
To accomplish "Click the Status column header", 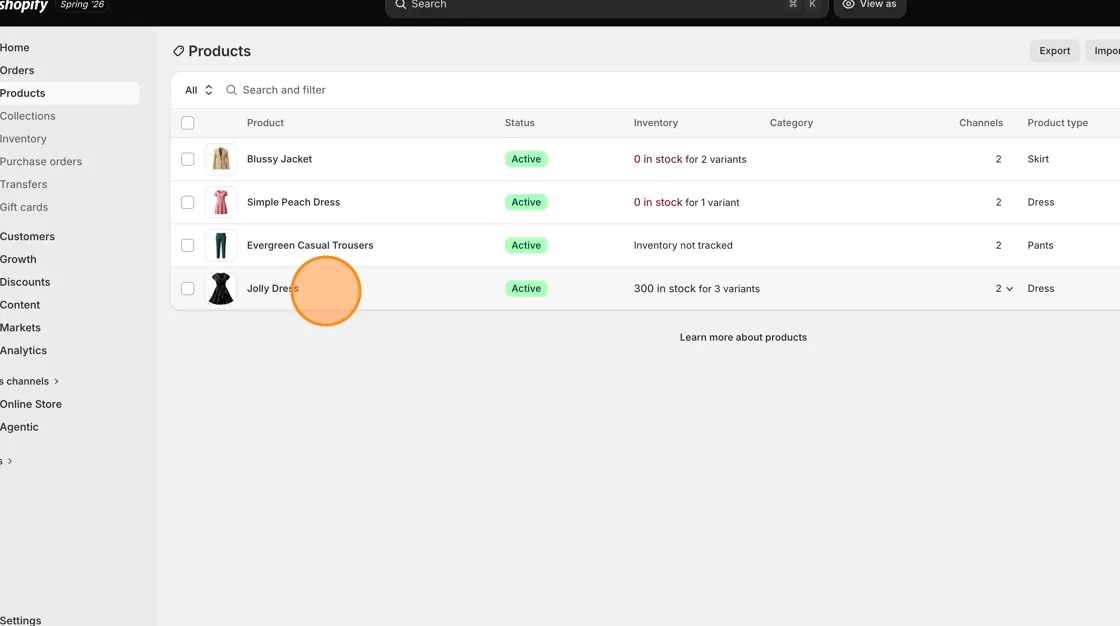I will [519, 123].
